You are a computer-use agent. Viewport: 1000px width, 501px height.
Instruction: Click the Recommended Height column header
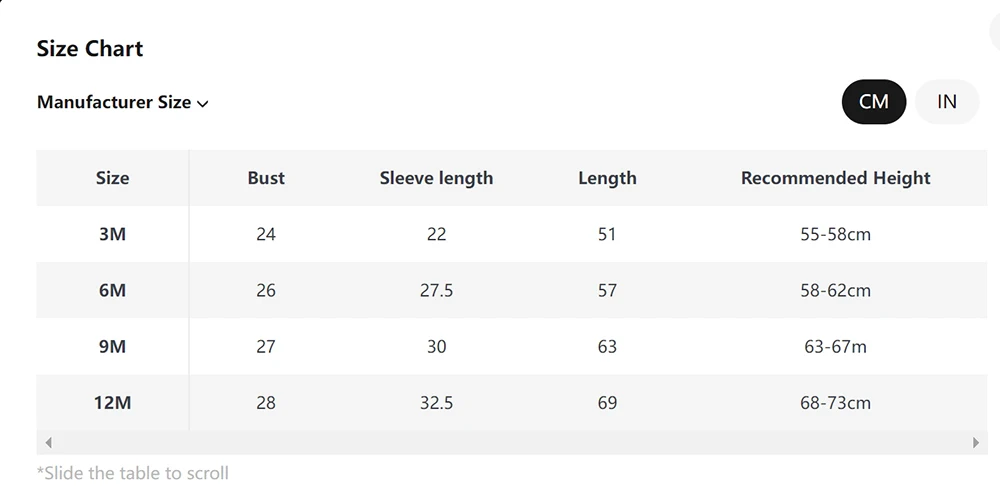(835, 178)
